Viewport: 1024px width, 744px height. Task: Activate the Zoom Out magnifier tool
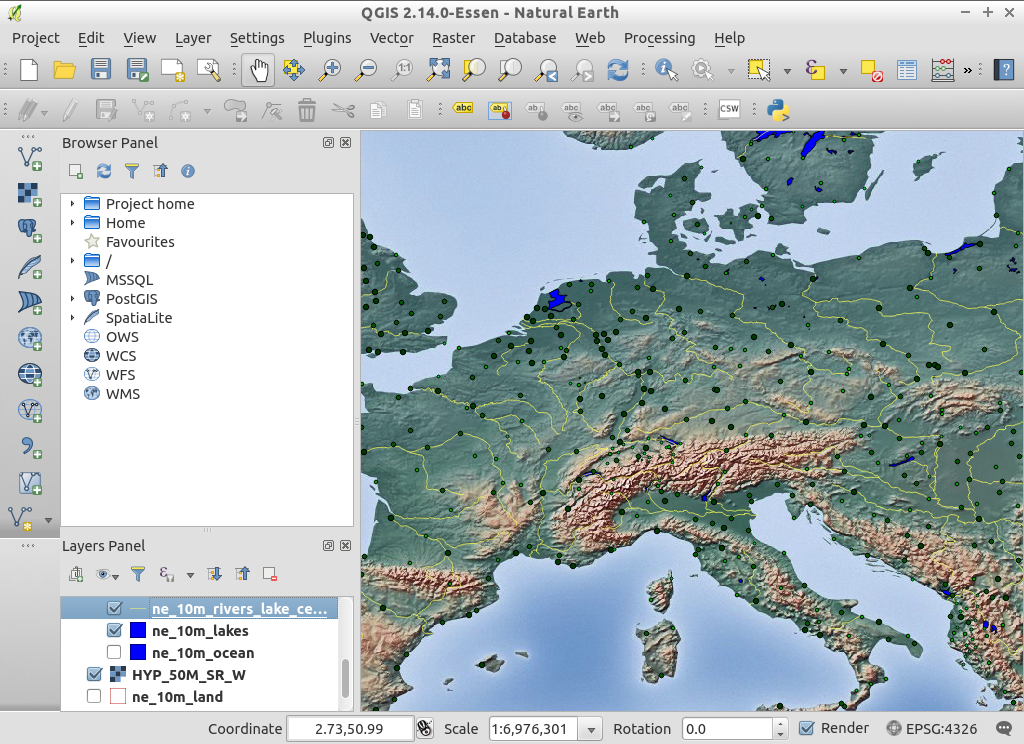coord(366,69)
